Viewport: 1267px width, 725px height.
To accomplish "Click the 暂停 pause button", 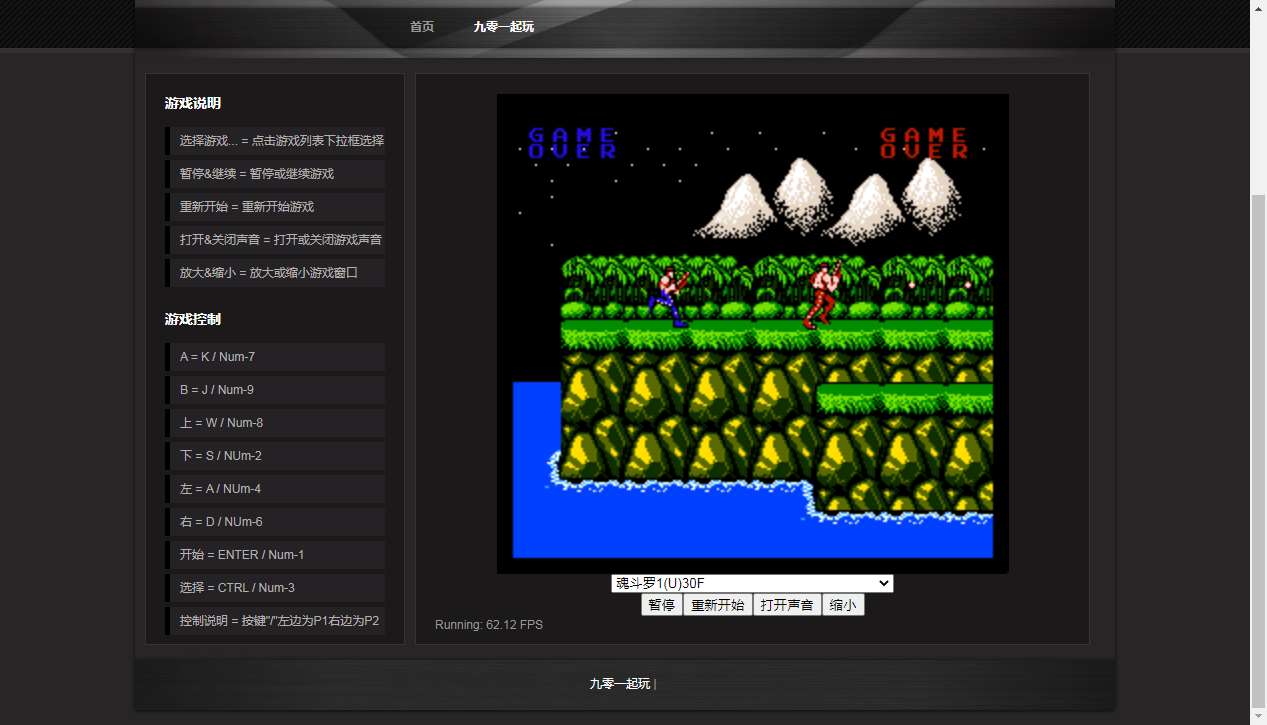I will pyautogui.click(x=661, y=605).
